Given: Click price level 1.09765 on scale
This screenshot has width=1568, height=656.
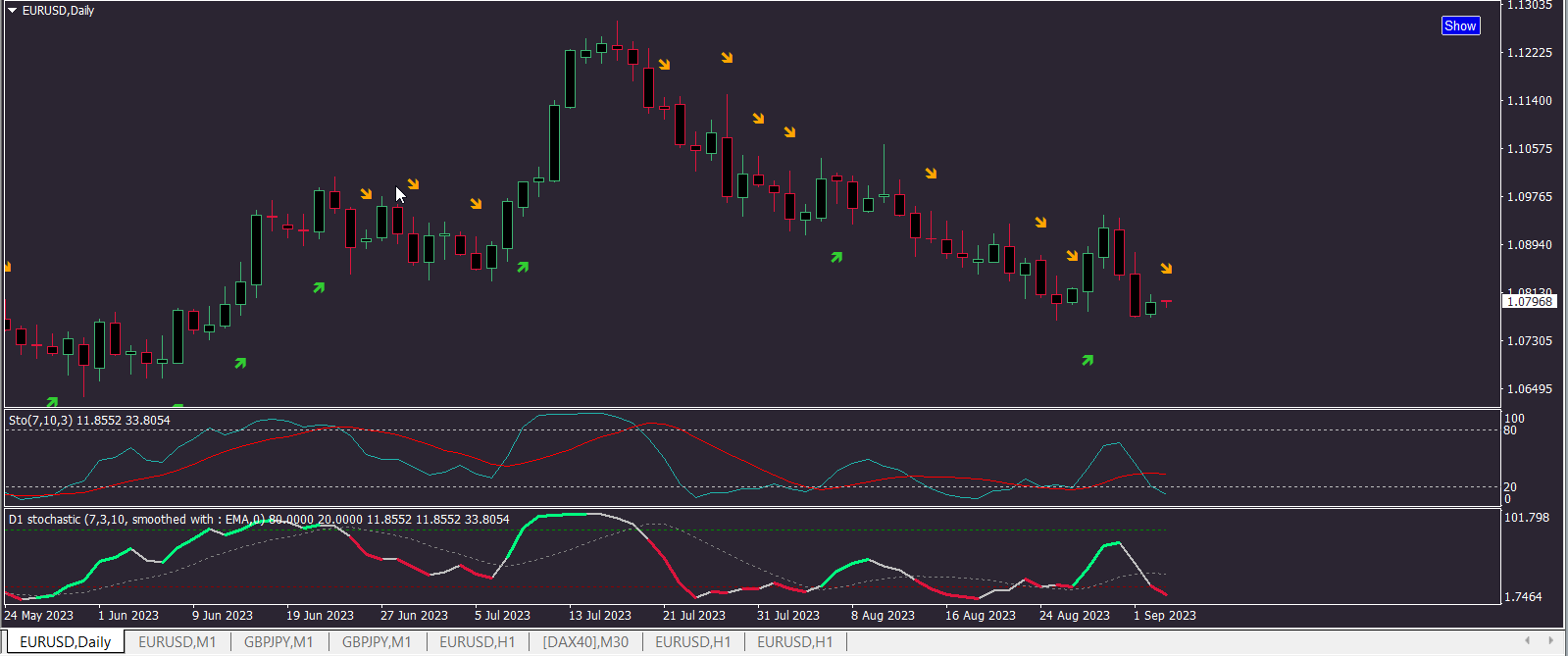Looking at the screenshot, I should (1530, 197).
